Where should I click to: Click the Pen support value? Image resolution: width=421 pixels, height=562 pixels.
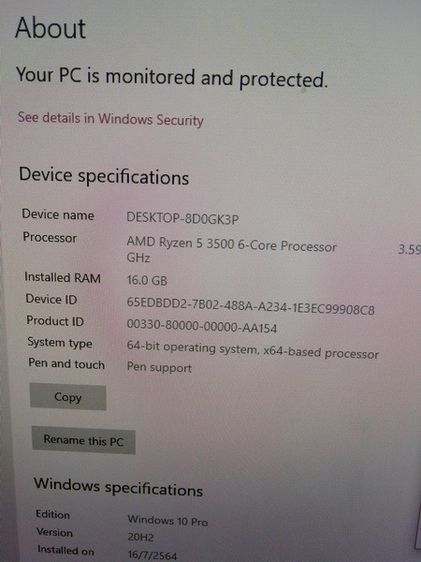click(x=159, y=368)
